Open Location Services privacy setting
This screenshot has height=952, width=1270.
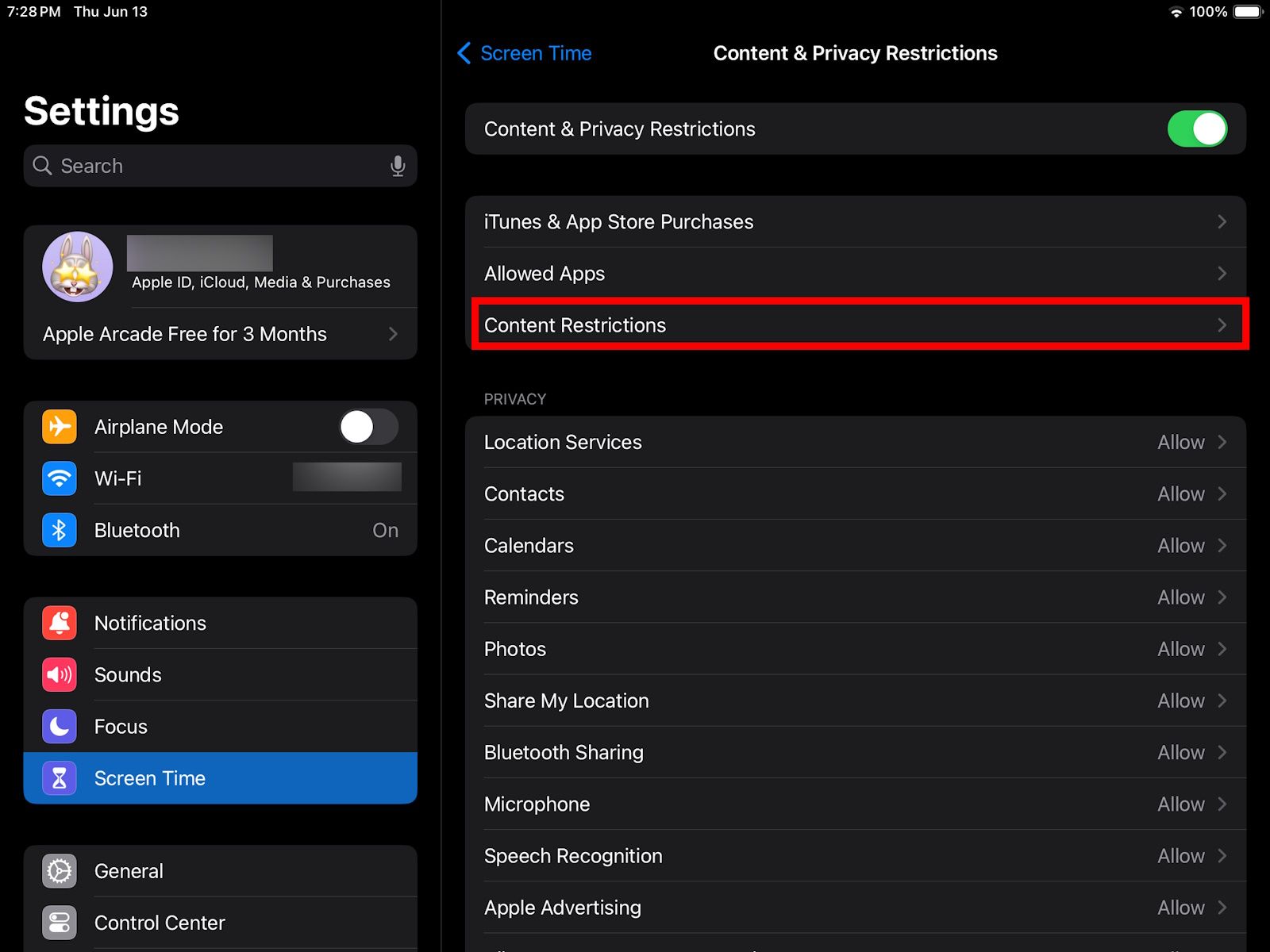click(x=855, y=443)
